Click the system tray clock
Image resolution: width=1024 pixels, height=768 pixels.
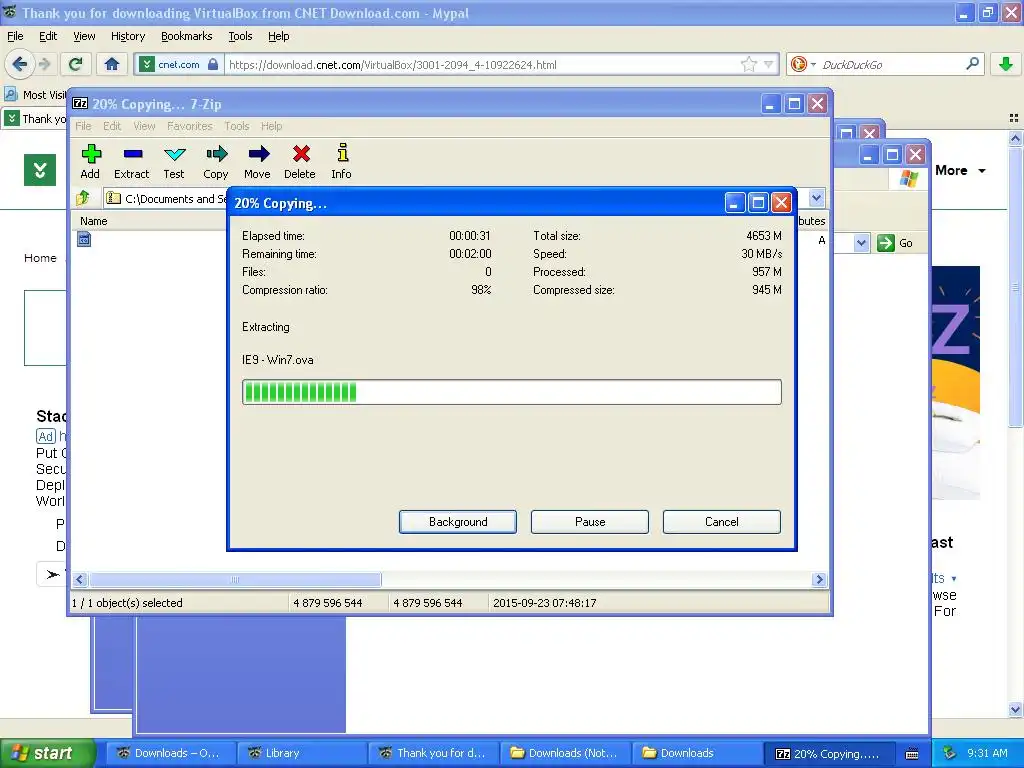(x=987, y=753)
